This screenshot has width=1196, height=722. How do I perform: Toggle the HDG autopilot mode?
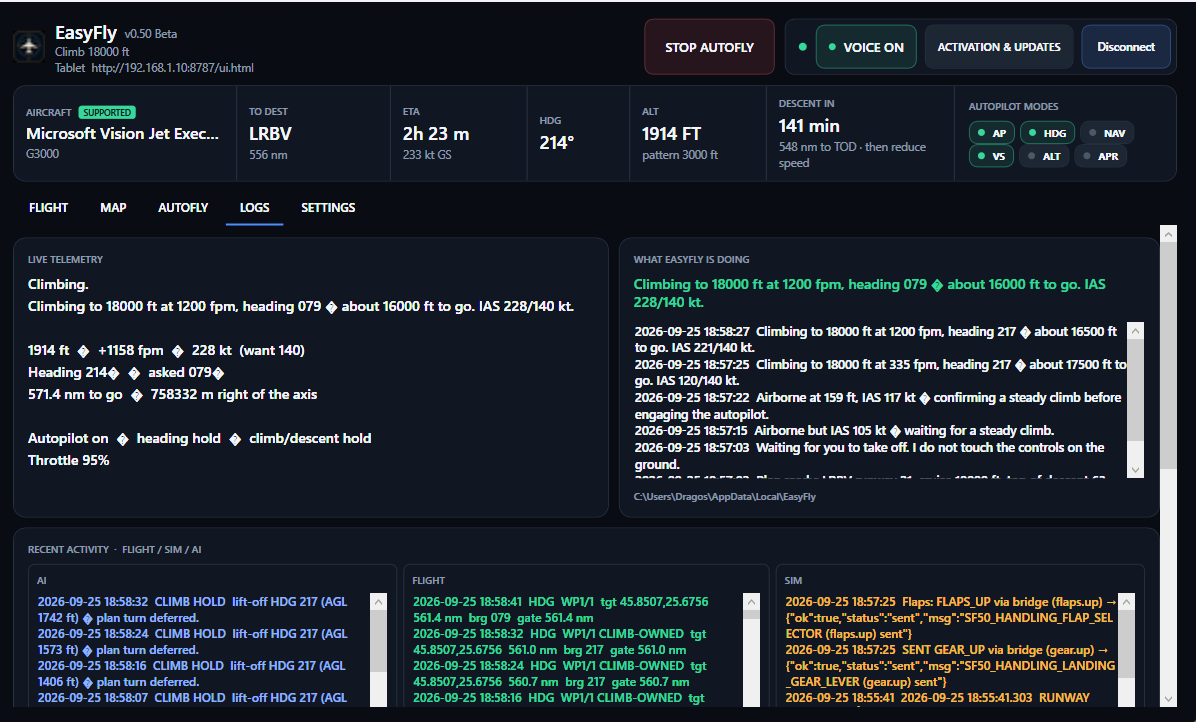point(1047,133)
